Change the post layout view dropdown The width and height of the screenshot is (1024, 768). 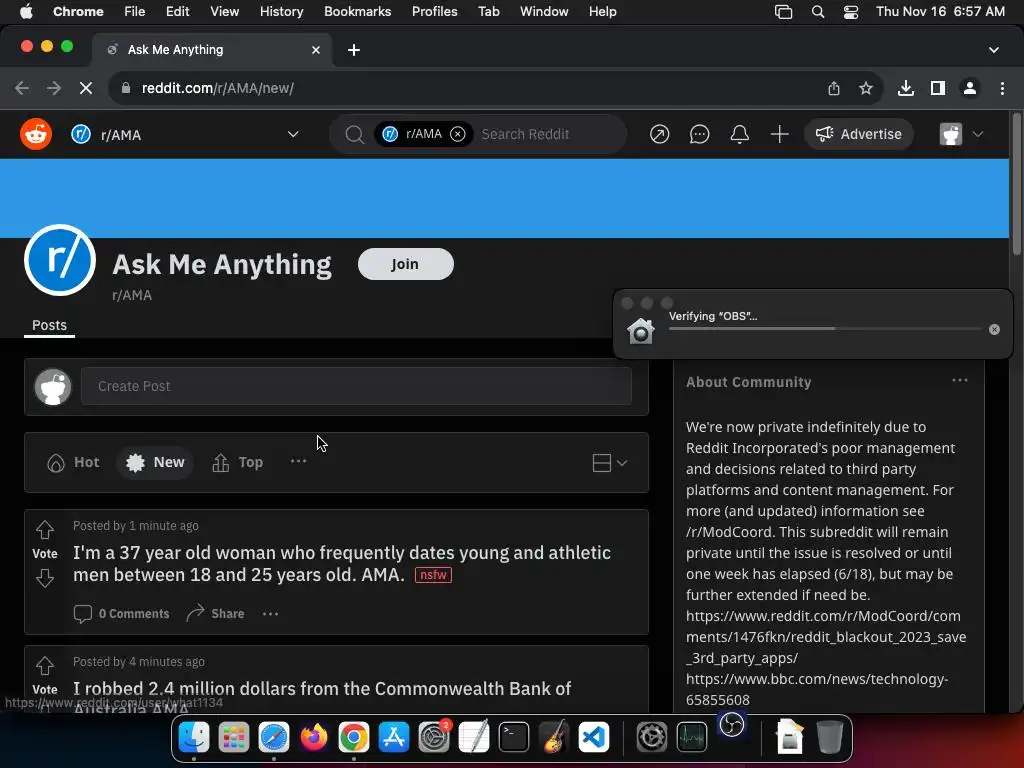tap(610, 463)
